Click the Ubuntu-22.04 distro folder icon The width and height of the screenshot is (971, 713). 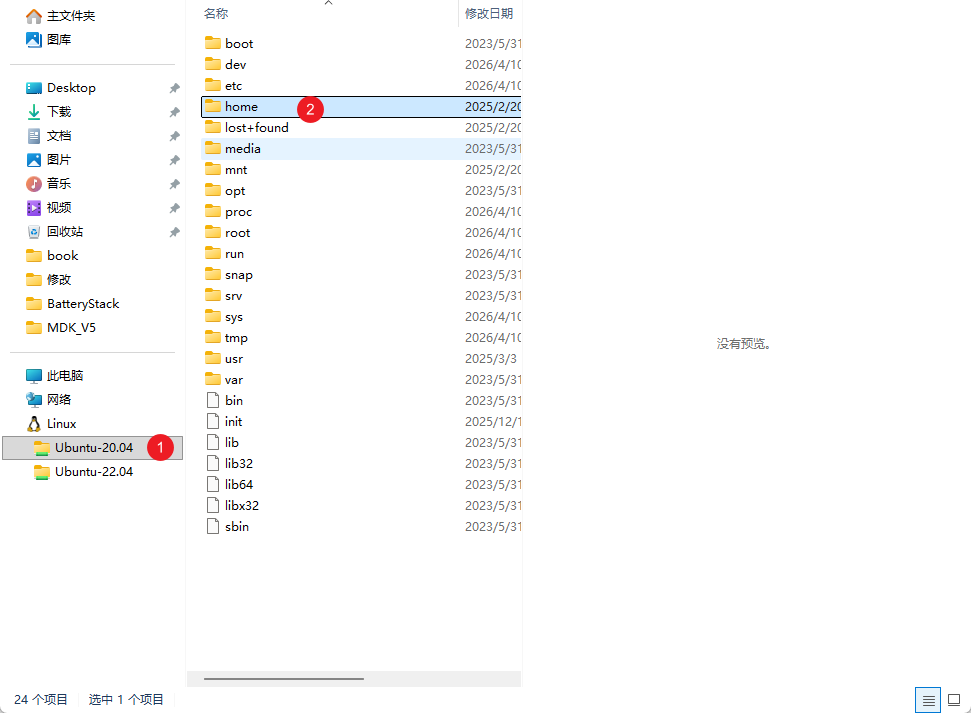pos(41,472)
